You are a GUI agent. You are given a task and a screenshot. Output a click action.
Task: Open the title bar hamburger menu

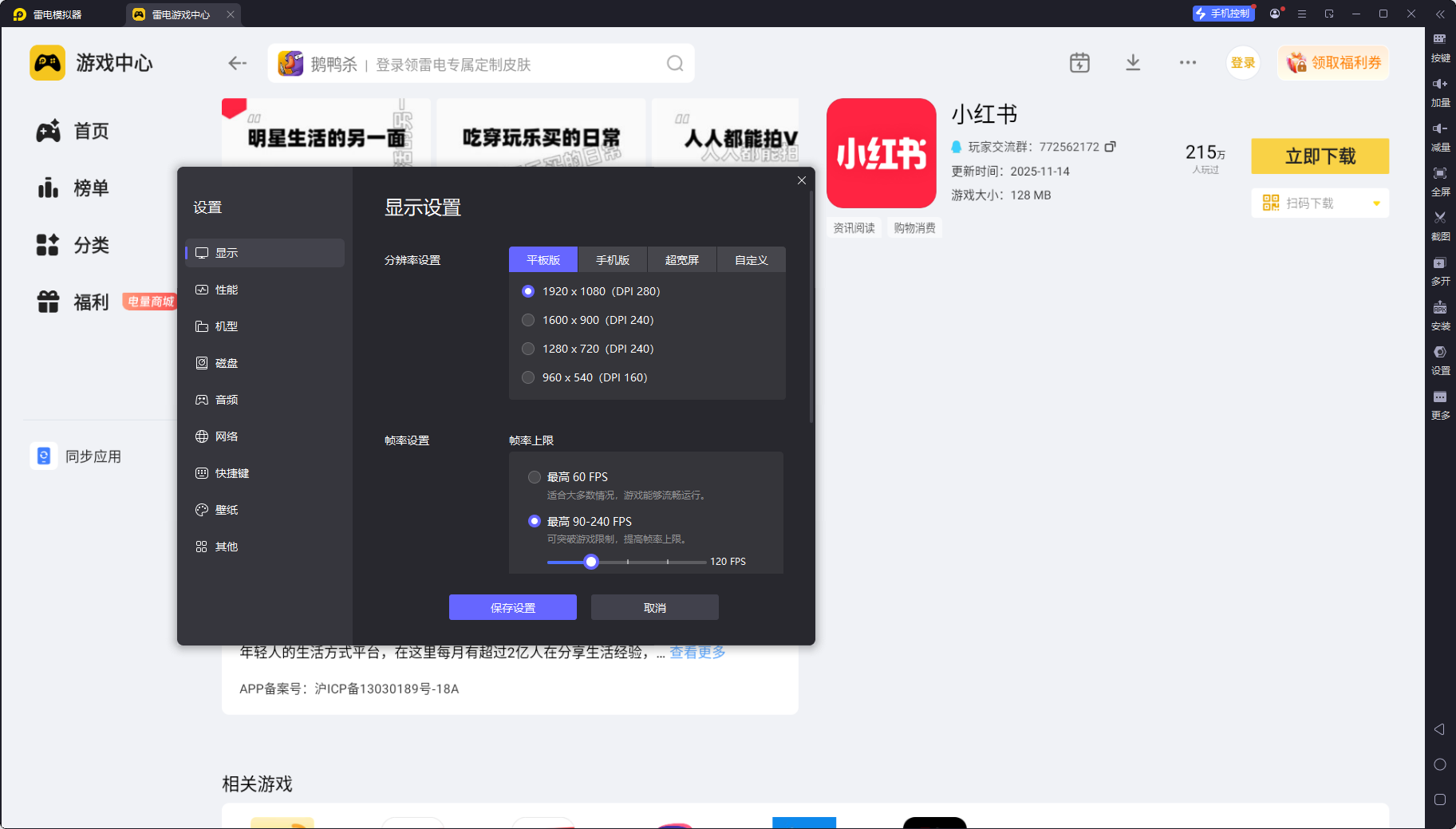tap(1302, 14)
